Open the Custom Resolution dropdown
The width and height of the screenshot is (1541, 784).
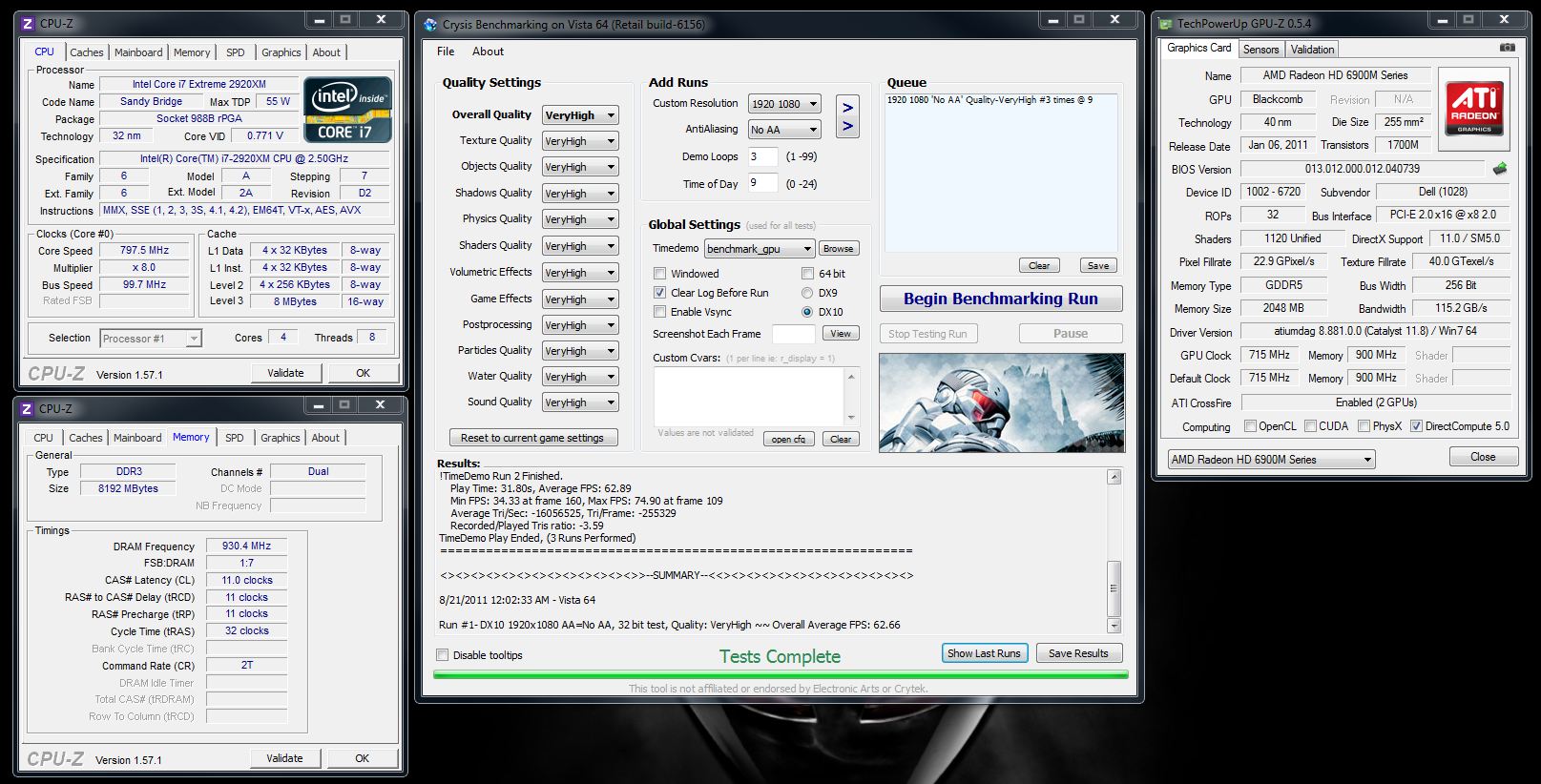[x=784, y=104]
